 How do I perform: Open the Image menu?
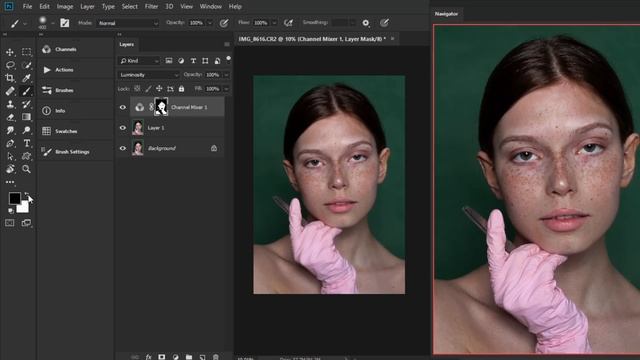pyautogui.click(x=65, y=7)
